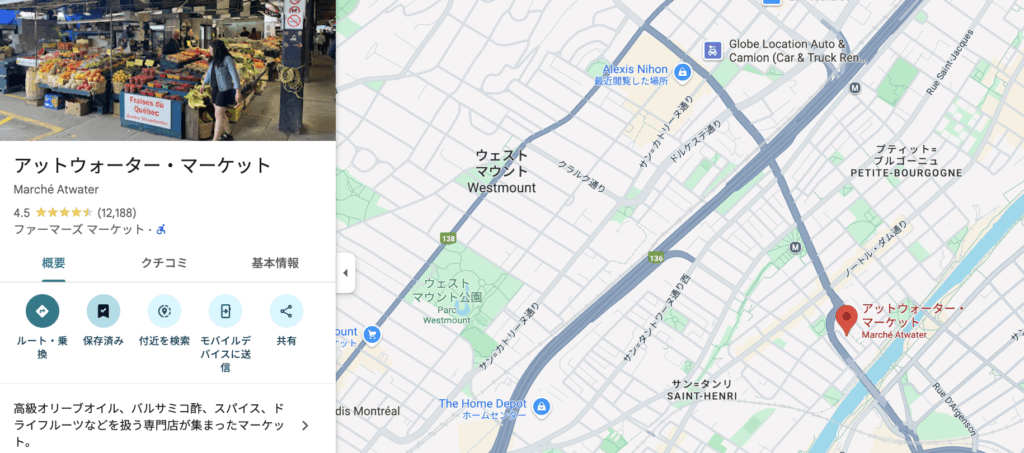Open the market photo thumbnail

click(168, 70)
